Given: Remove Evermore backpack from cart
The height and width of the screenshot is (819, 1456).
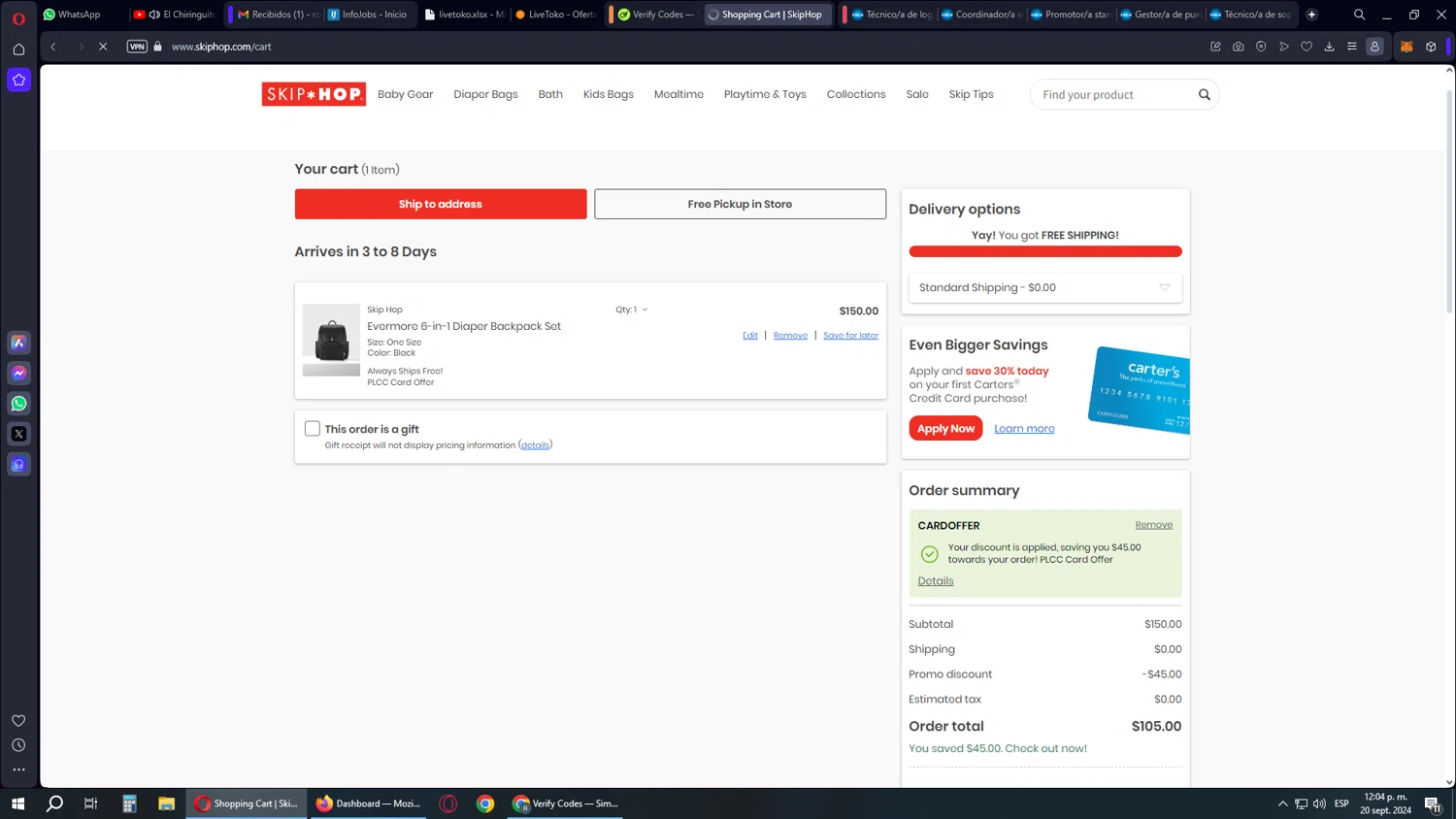Looking at the screenshot, I should (x=790, y=335).
